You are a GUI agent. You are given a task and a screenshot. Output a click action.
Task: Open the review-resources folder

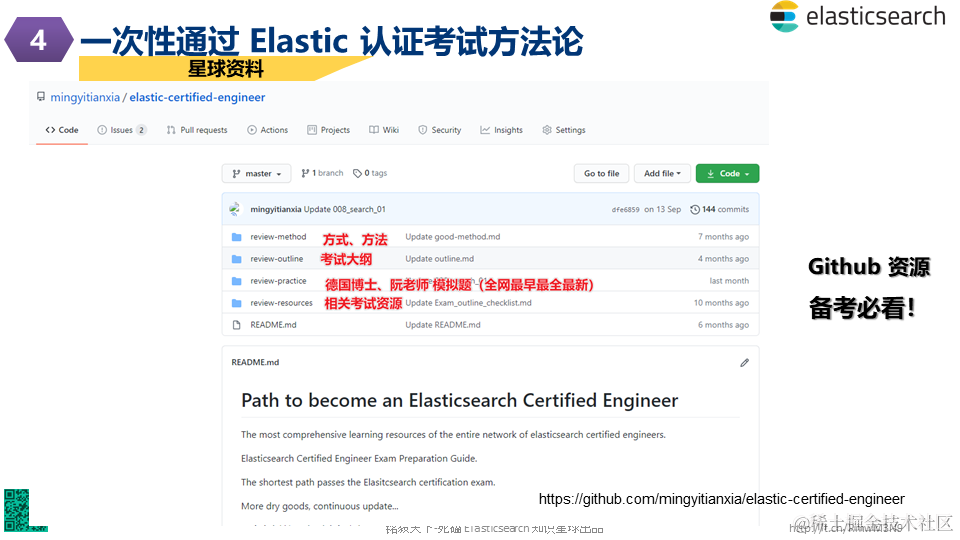coord(281,303)
